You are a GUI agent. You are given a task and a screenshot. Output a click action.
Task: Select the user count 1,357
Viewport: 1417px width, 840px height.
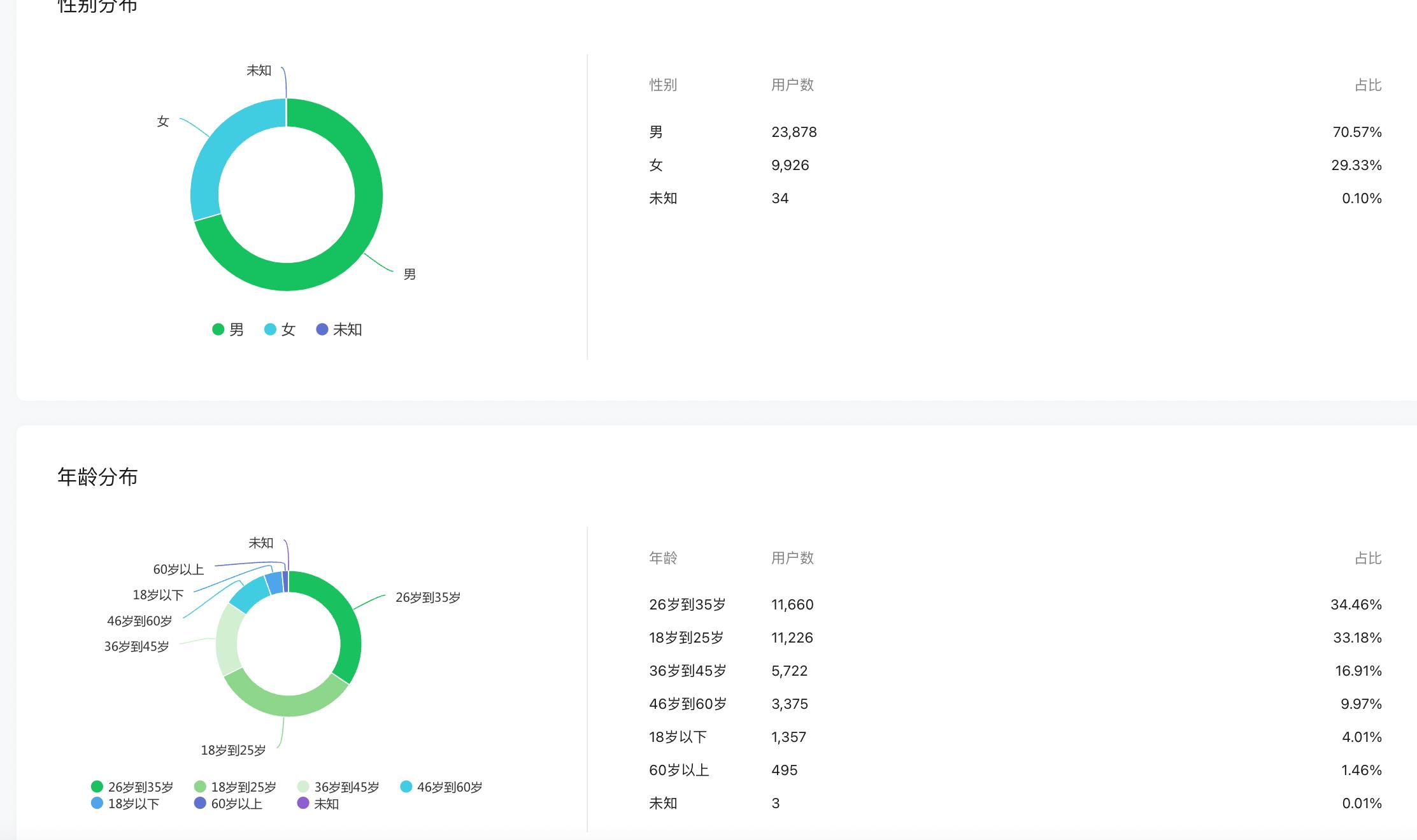click(789, 737)
